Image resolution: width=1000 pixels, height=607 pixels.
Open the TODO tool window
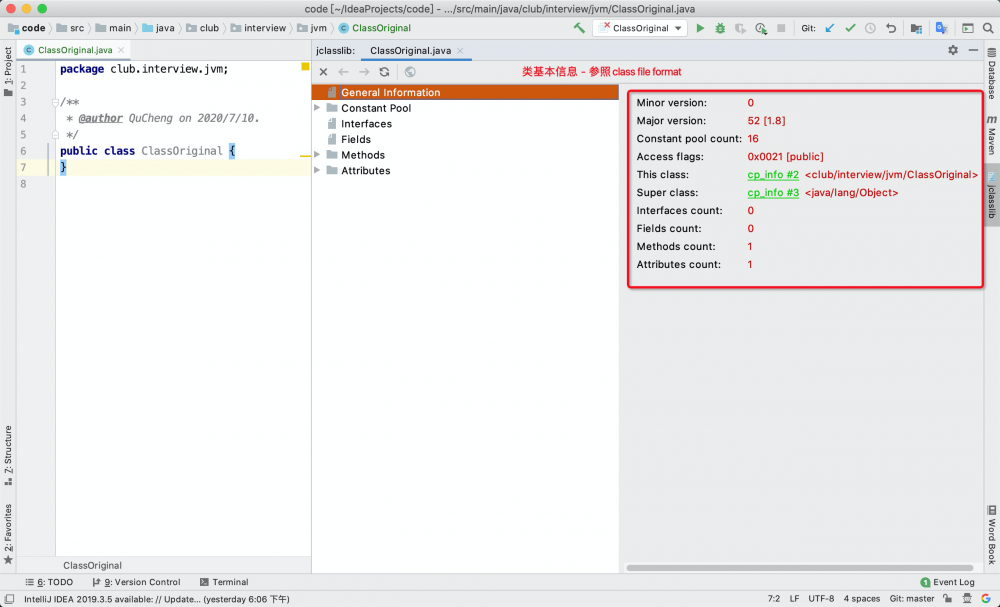click(49, 582)
